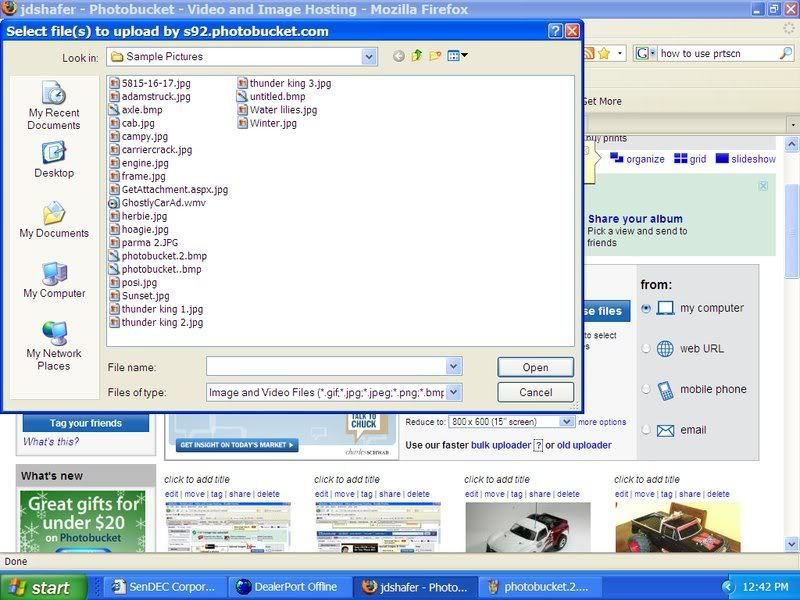
Task: Select the web URL radio button
Action: click(x=646, y=349)
